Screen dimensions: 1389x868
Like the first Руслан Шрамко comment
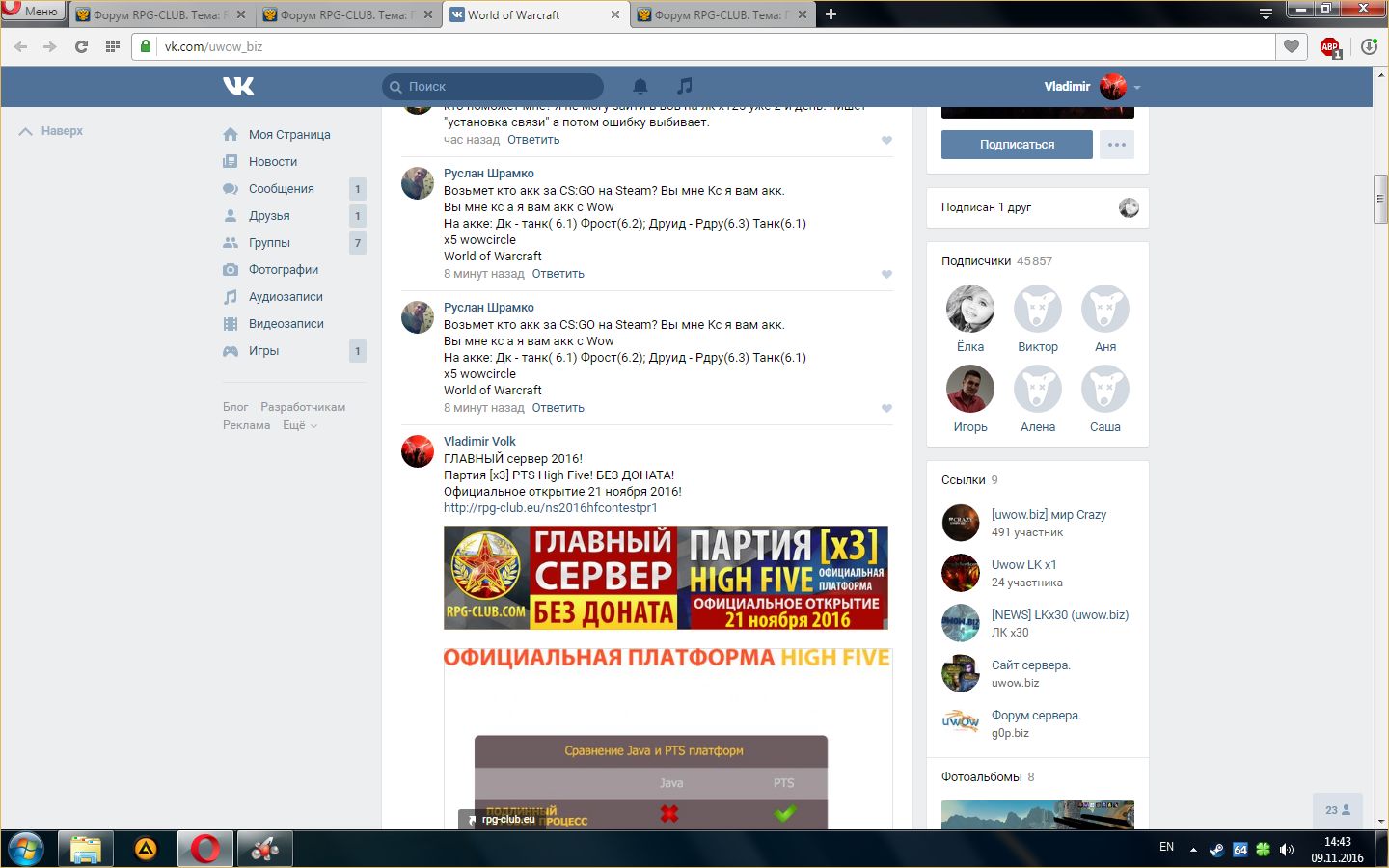(x=886, y=275)
